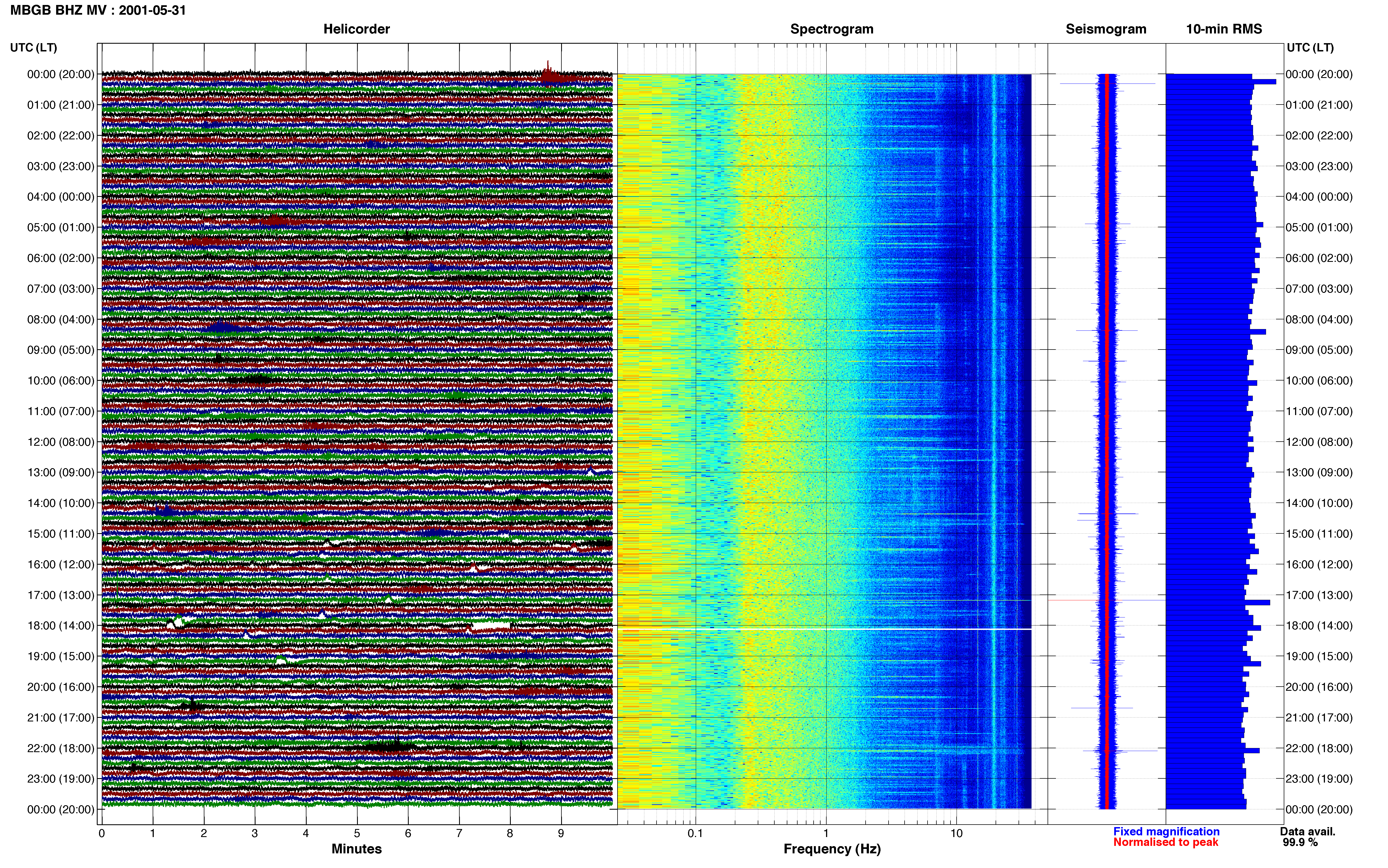Click the '7' tick on Minutes axis
The width and height of the screenshot is (1388, 868).
pyautogui.click(x=459, y=833)
